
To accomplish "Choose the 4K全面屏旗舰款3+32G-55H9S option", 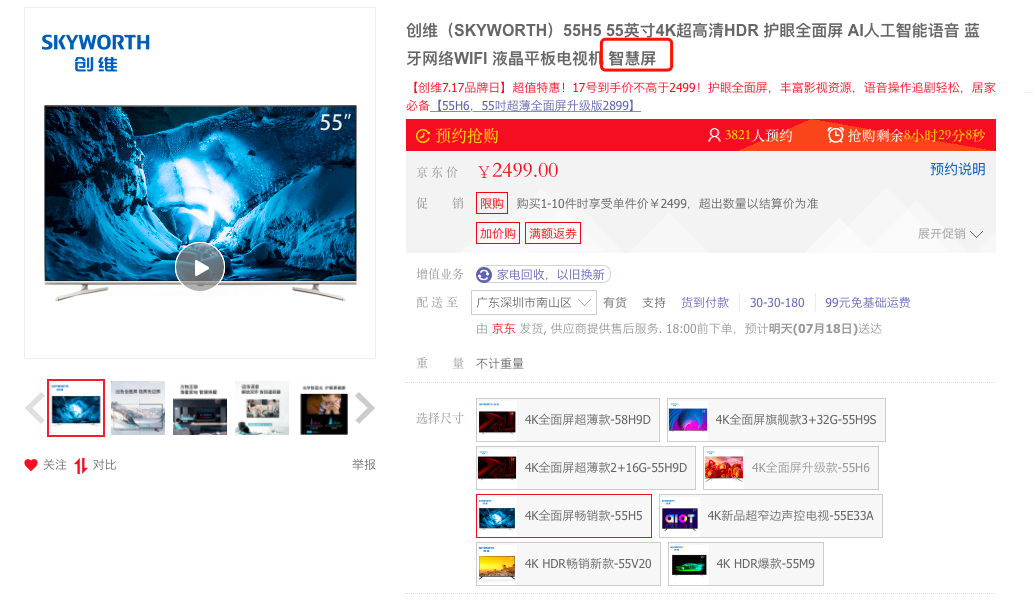I will [776, 420].
